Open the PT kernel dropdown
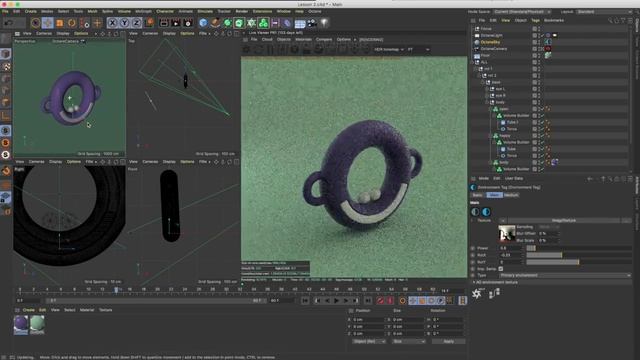This screenshot has width=640, height=360. pyautogui.click(x=418, y=49)
